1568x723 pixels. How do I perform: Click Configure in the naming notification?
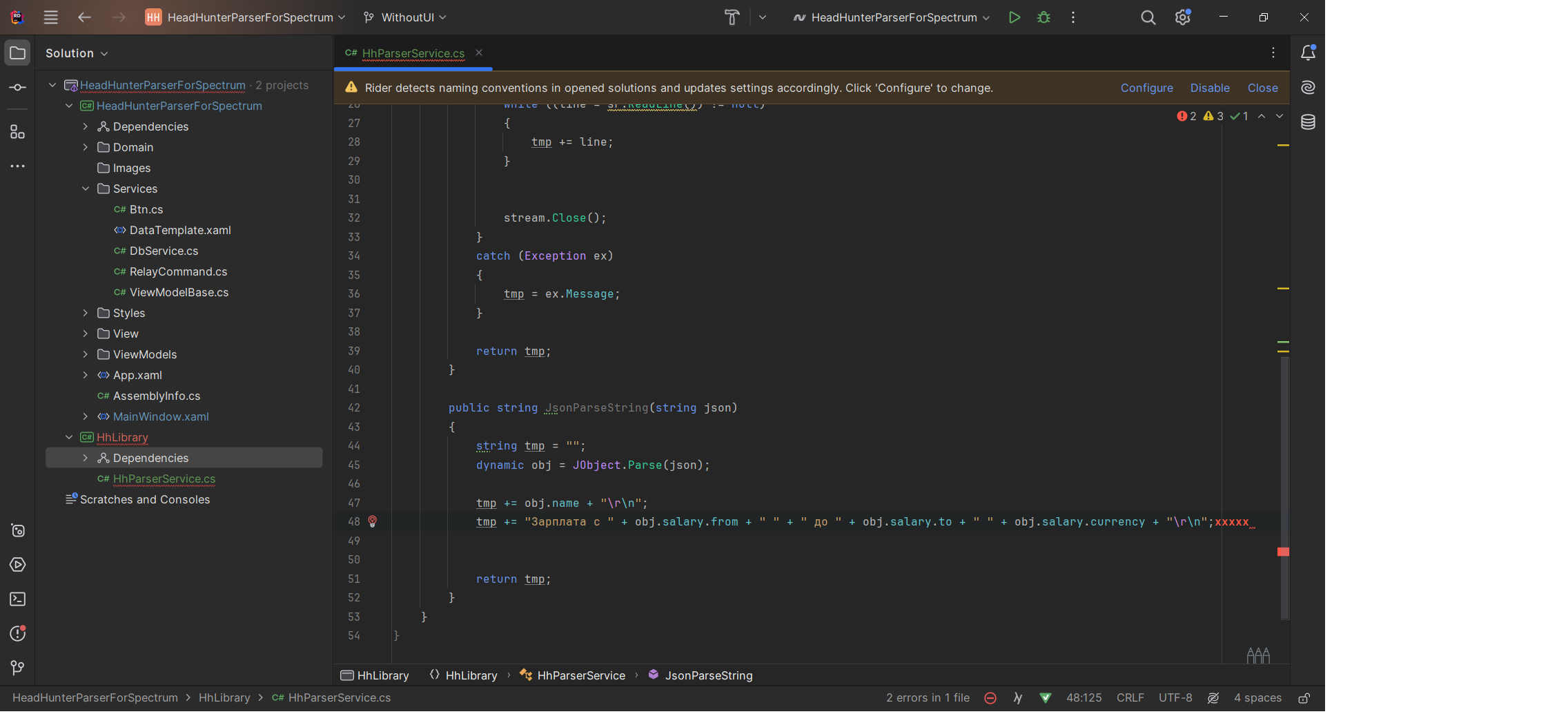coord(1146,88)
